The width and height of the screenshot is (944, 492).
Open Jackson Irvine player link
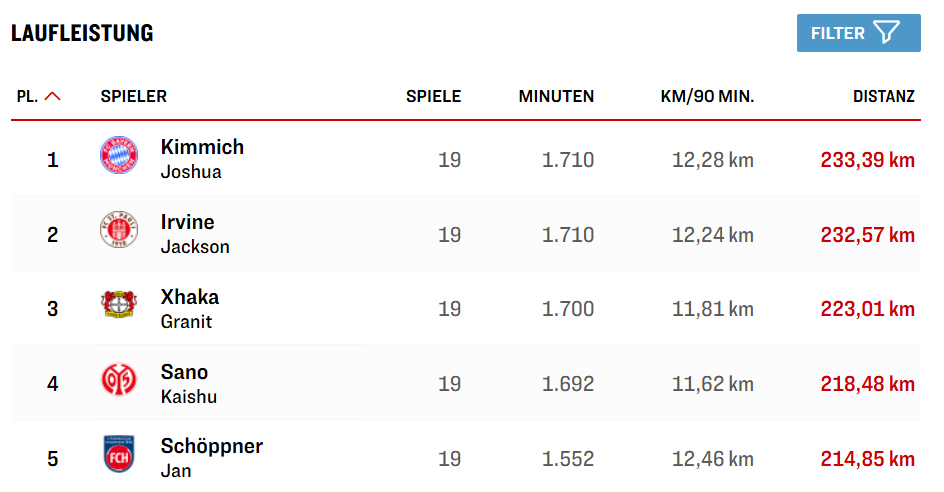tap(195, 233)
